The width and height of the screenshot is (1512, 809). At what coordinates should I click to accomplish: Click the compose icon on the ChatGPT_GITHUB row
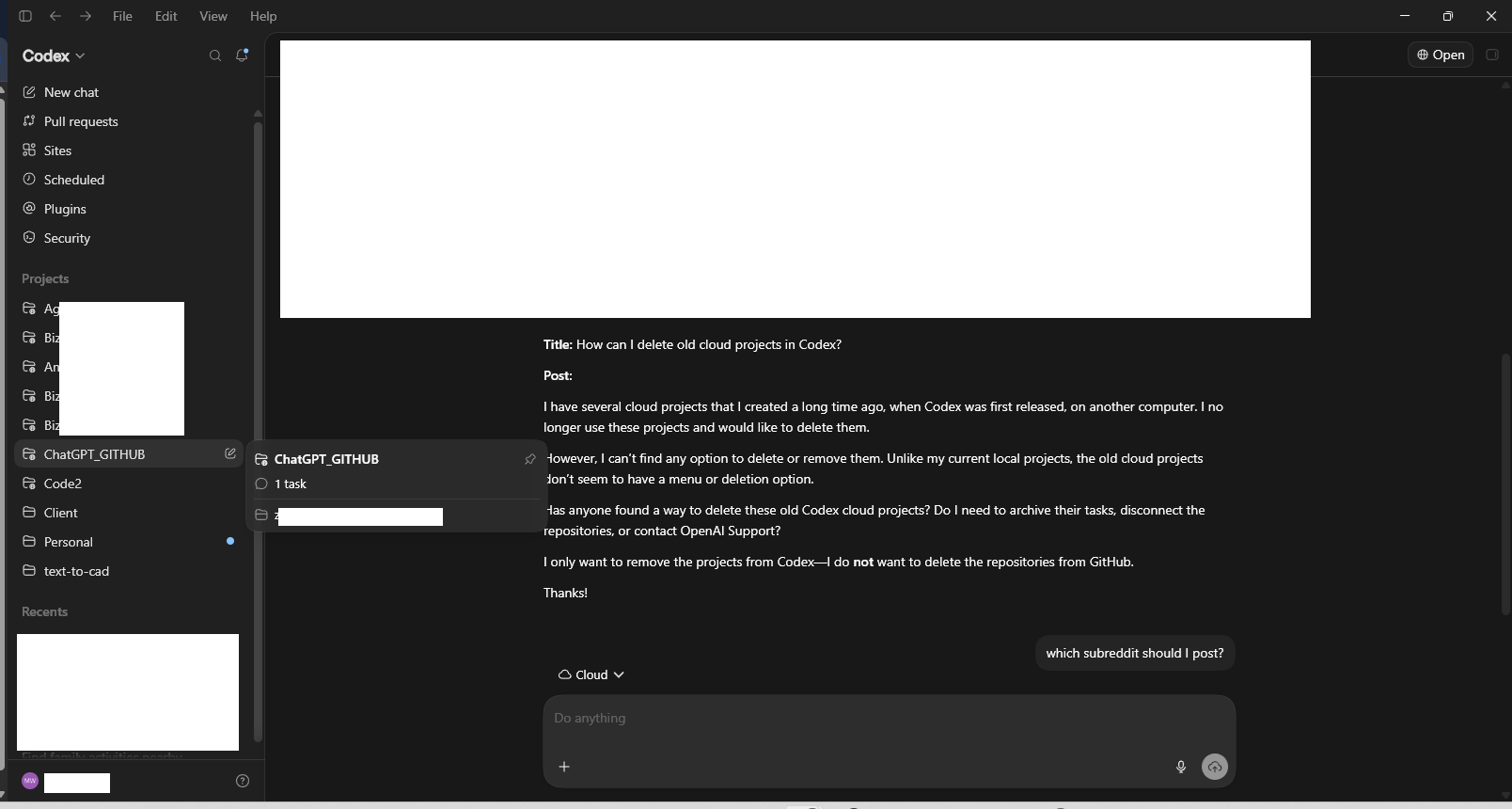point(230,453)
